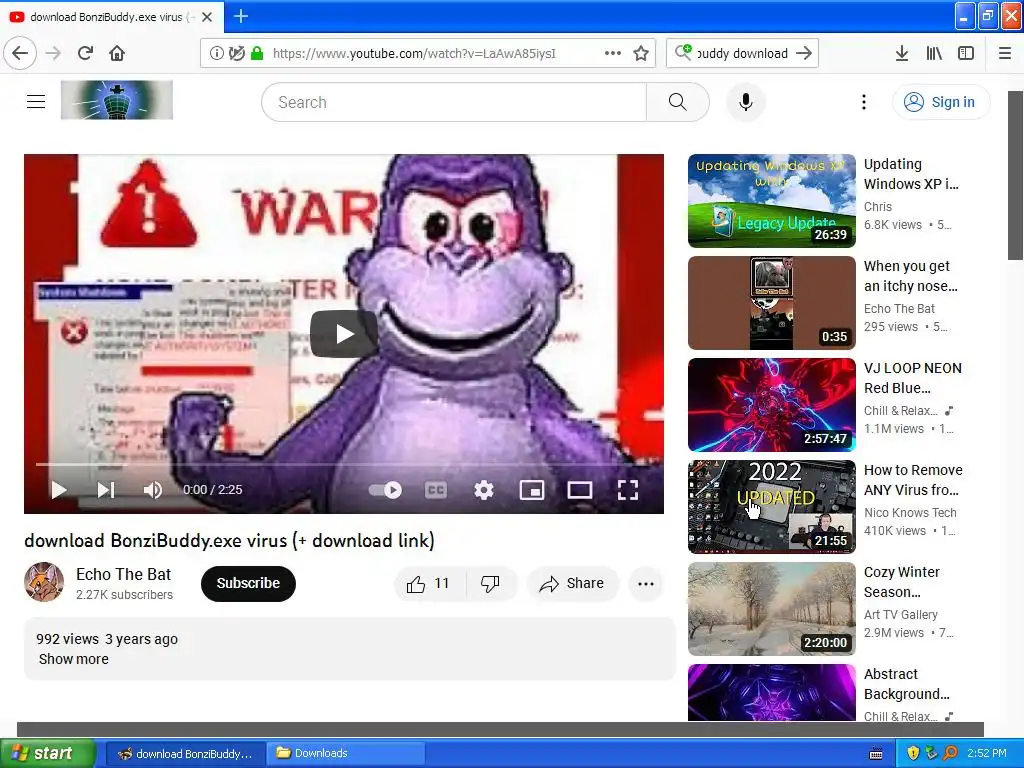1024x768 pixels.
Task: Reload the page with the refresh icon
Action: coord(85,53)
